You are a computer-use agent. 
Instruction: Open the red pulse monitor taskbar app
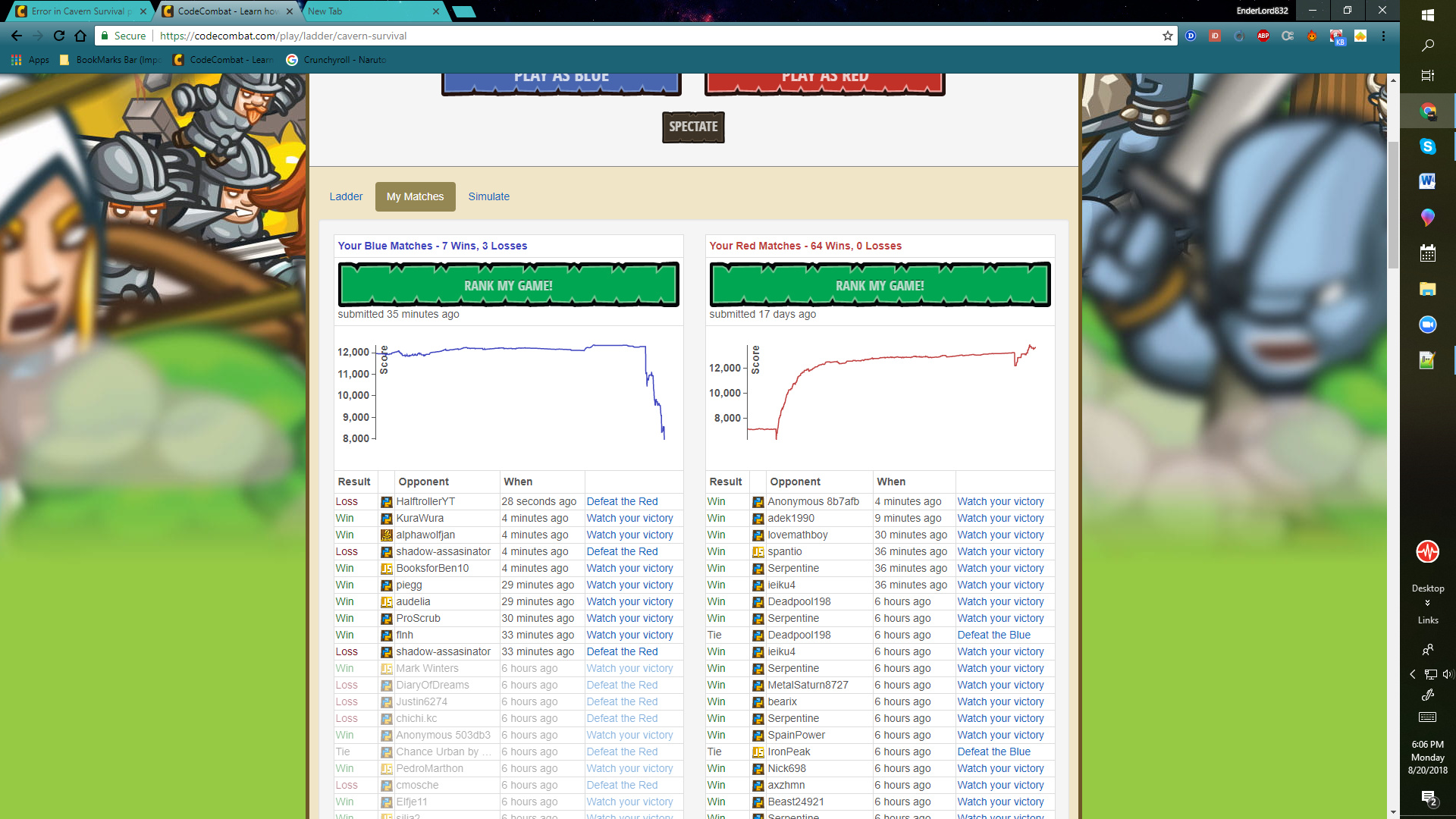coord(1428,551)
